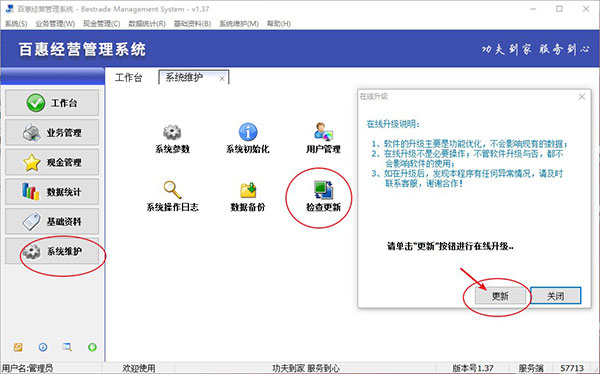This screenshot has height=374, width=600.
Task: Click the green arrow icon in sidebar bottom
Action: coord(92,347)
